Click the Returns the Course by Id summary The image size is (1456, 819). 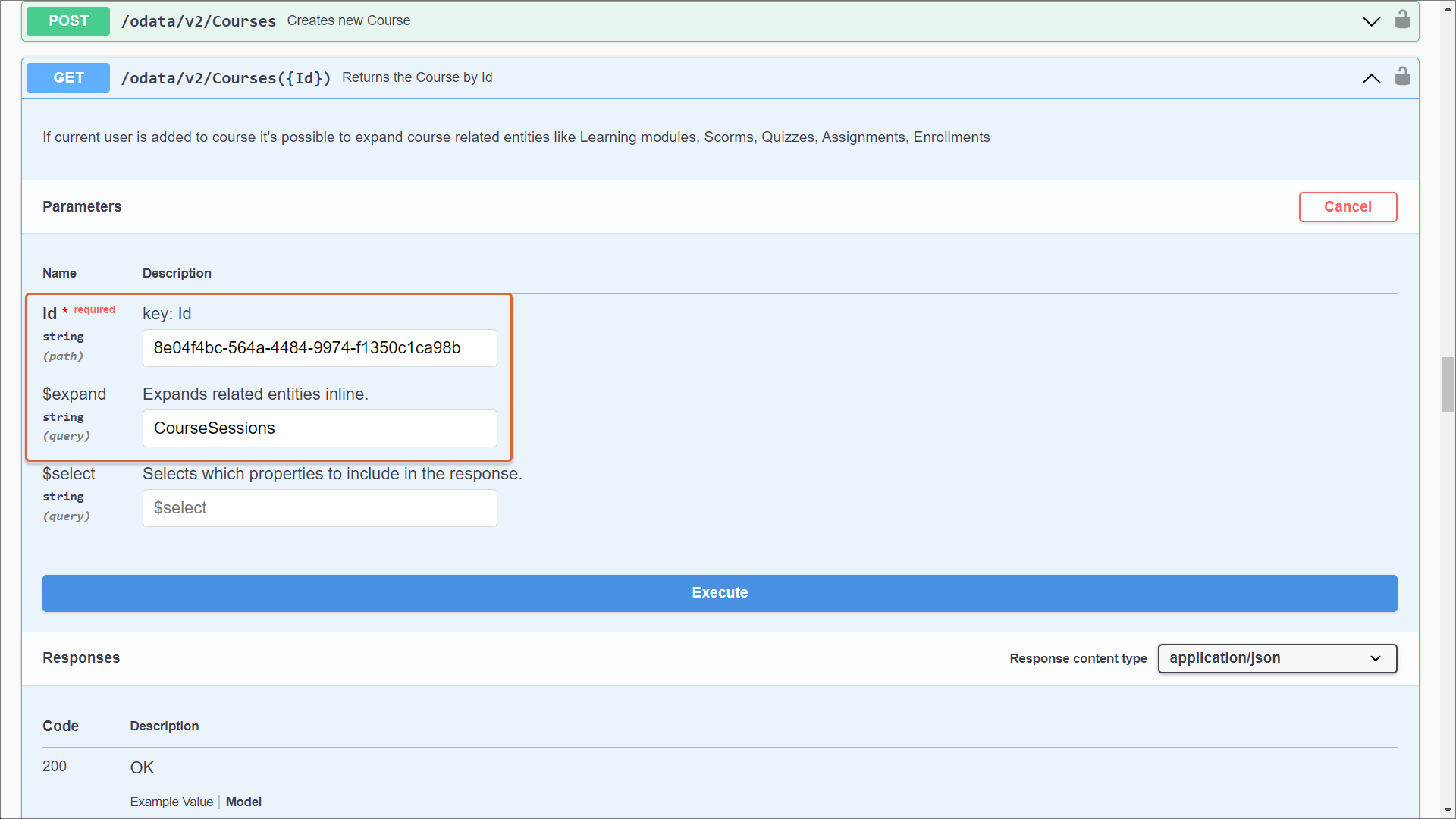coord(417,77)
